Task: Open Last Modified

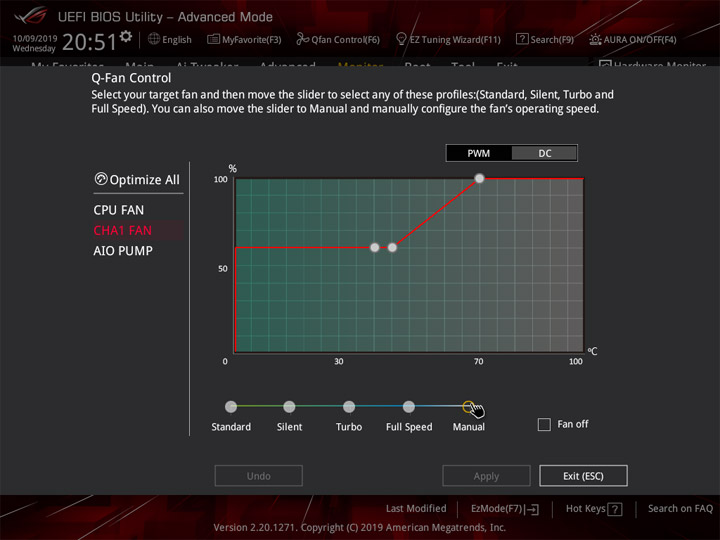Action: [416, 508]
